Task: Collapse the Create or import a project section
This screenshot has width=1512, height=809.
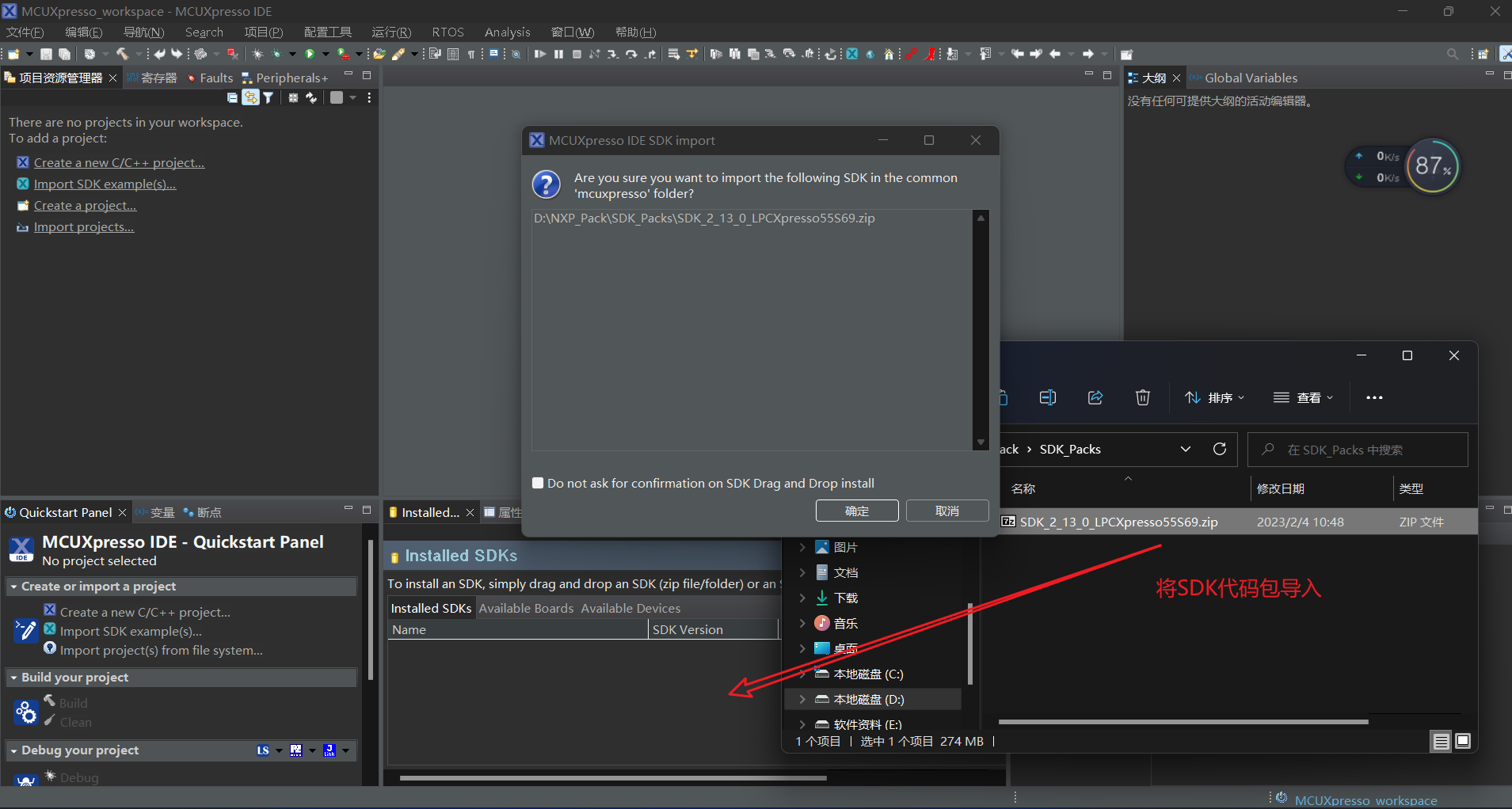Action: (13, 587)
